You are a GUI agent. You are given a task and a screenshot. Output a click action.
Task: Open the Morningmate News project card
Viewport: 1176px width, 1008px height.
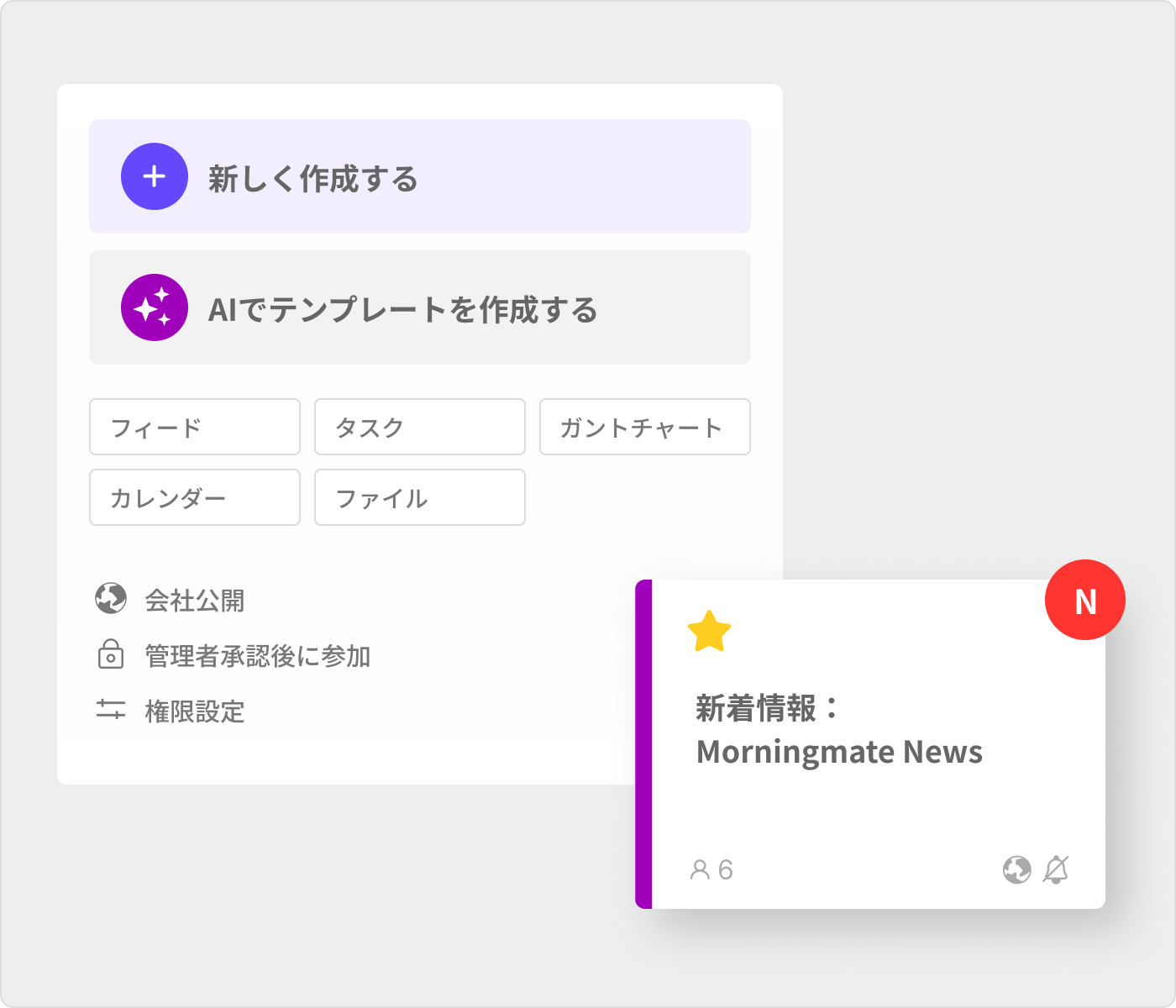click(x=840, y=731)
